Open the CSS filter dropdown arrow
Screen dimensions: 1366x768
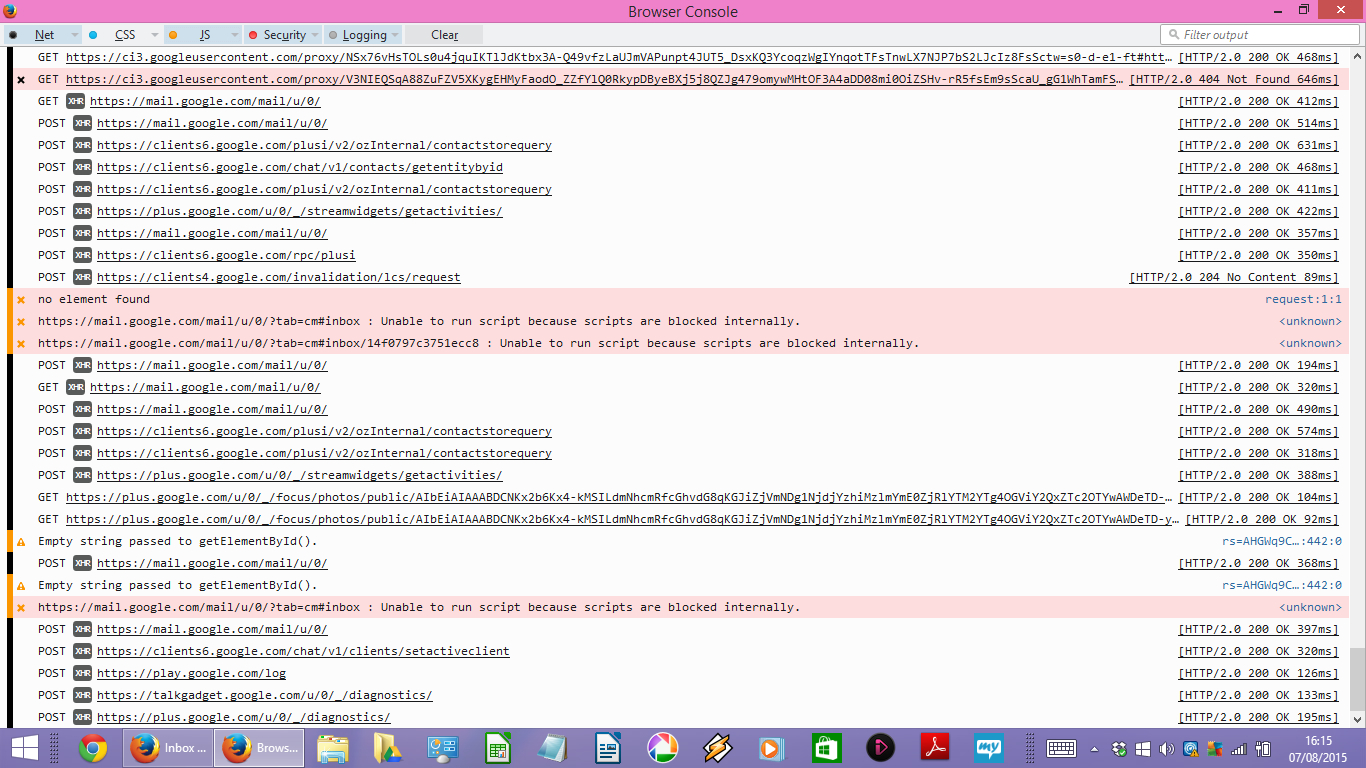pyautogui.click(x=155, y=35)
